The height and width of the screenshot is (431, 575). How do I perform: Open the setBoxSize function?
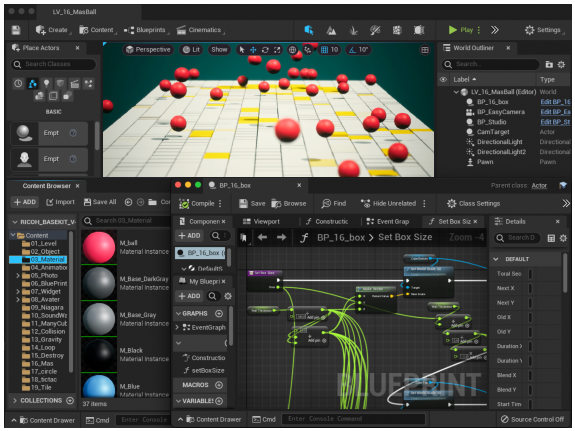tap(204, 371)
